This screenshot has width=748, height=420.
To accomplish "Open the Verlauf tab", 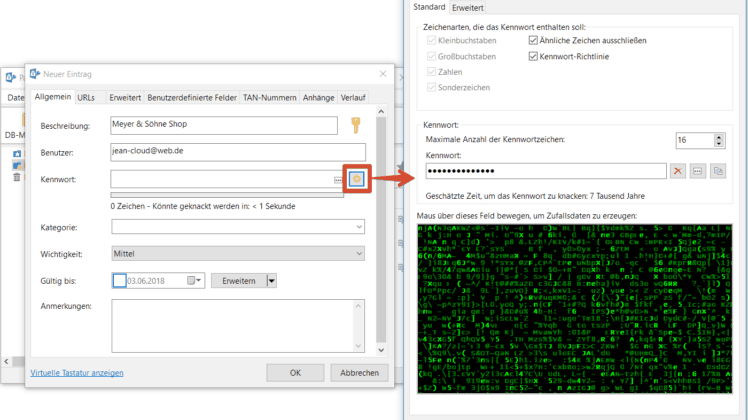I will click(353, 97).
